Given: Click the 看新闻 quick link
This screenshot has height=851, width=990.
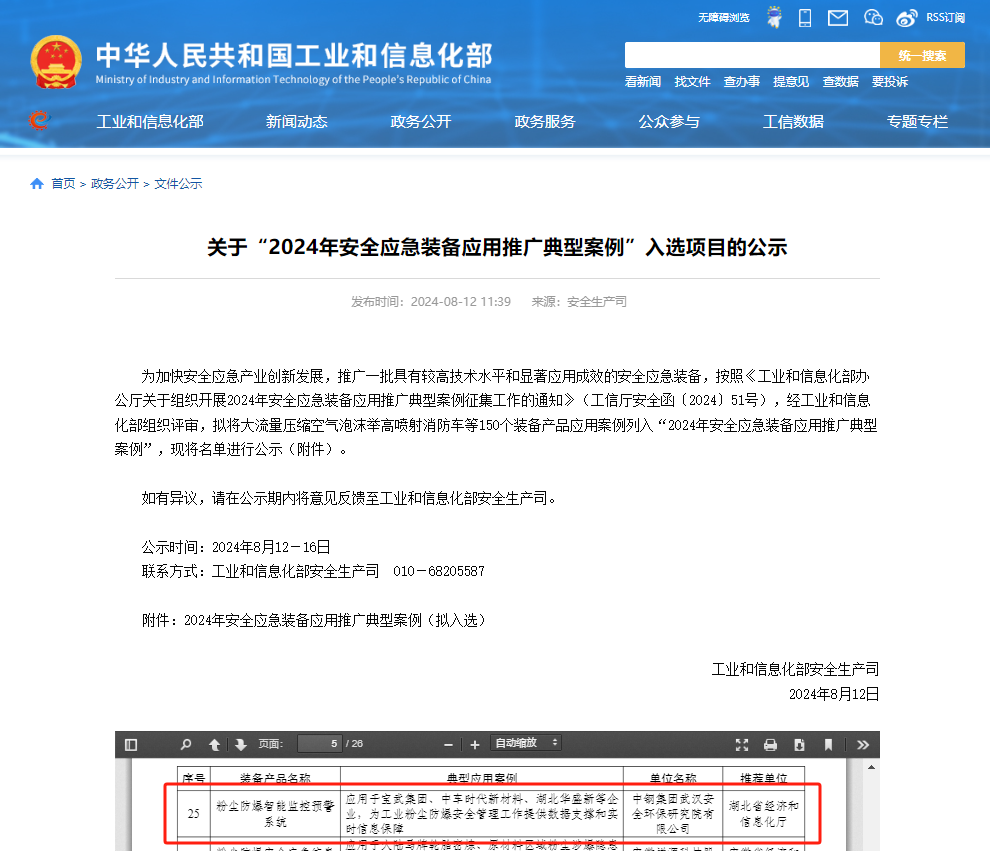Looking at the screenshot, I should pyautogui.click(x=643, y=81).
